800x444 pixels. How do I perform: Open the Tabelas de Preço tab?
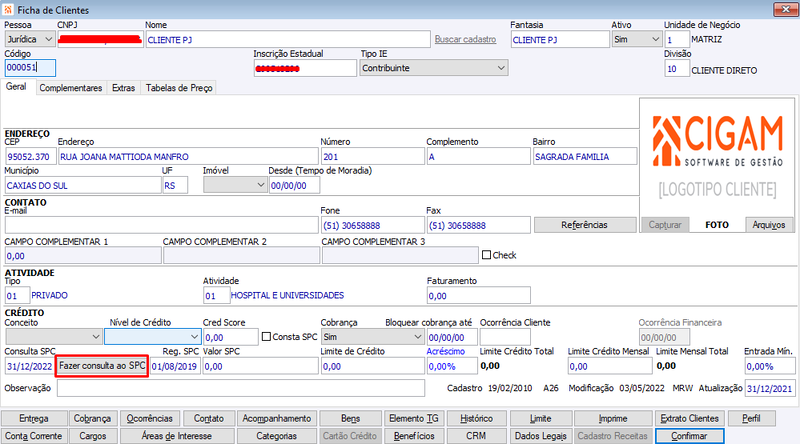pos(179,88)
